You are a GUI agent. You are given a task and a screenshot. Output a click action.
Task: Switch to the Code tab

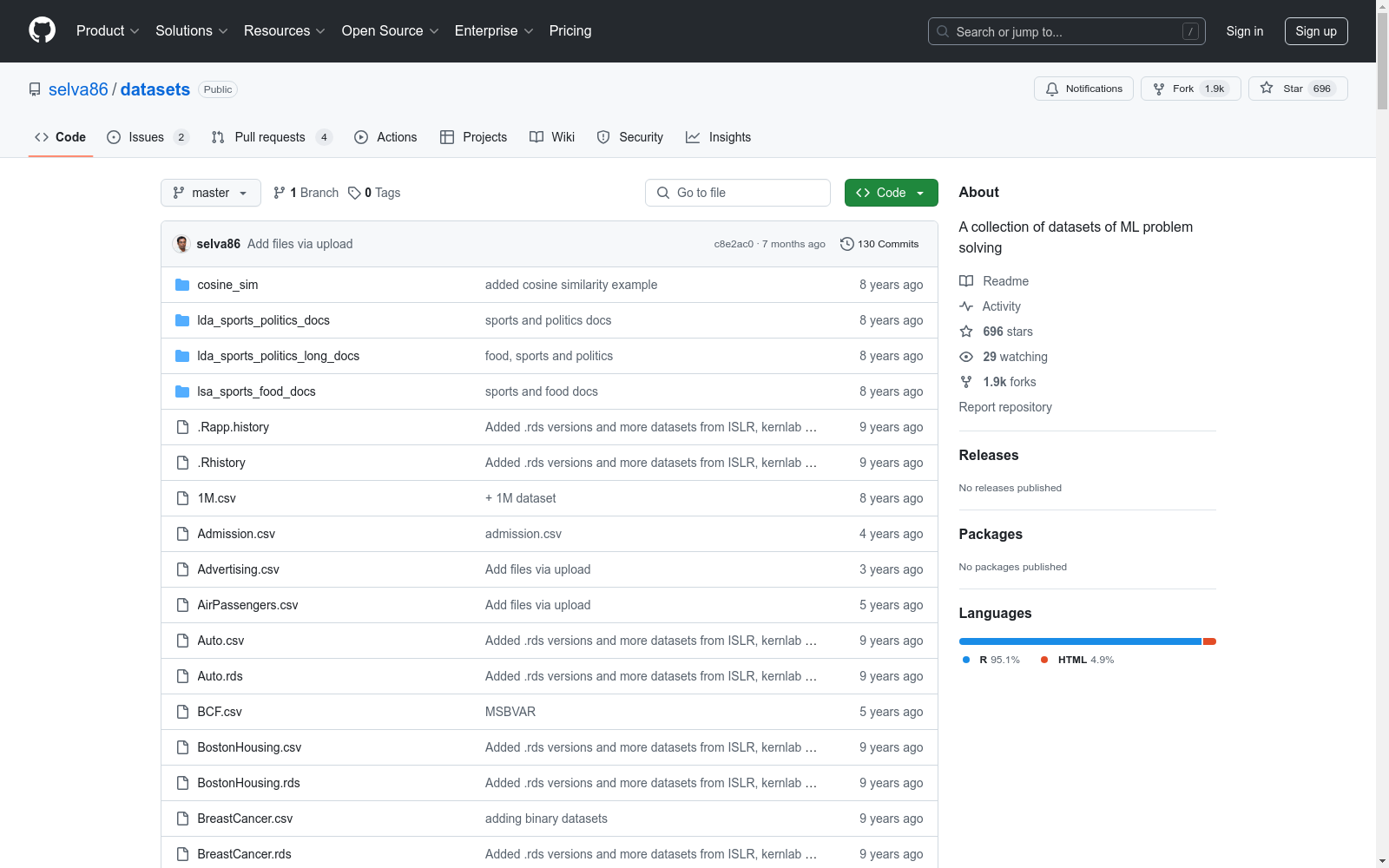(60, 137)
